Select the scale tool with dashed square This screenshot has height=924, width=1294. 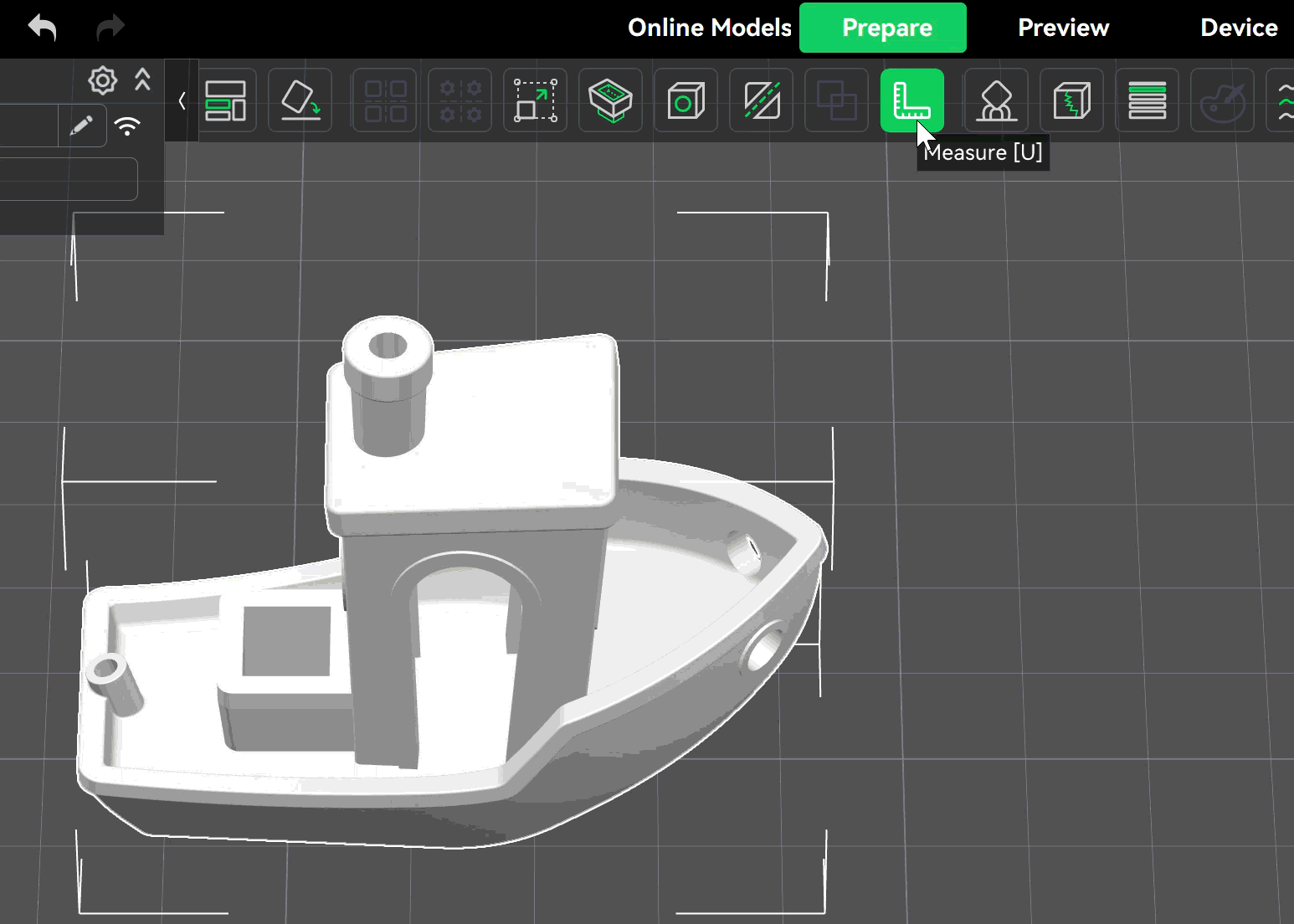536,100
